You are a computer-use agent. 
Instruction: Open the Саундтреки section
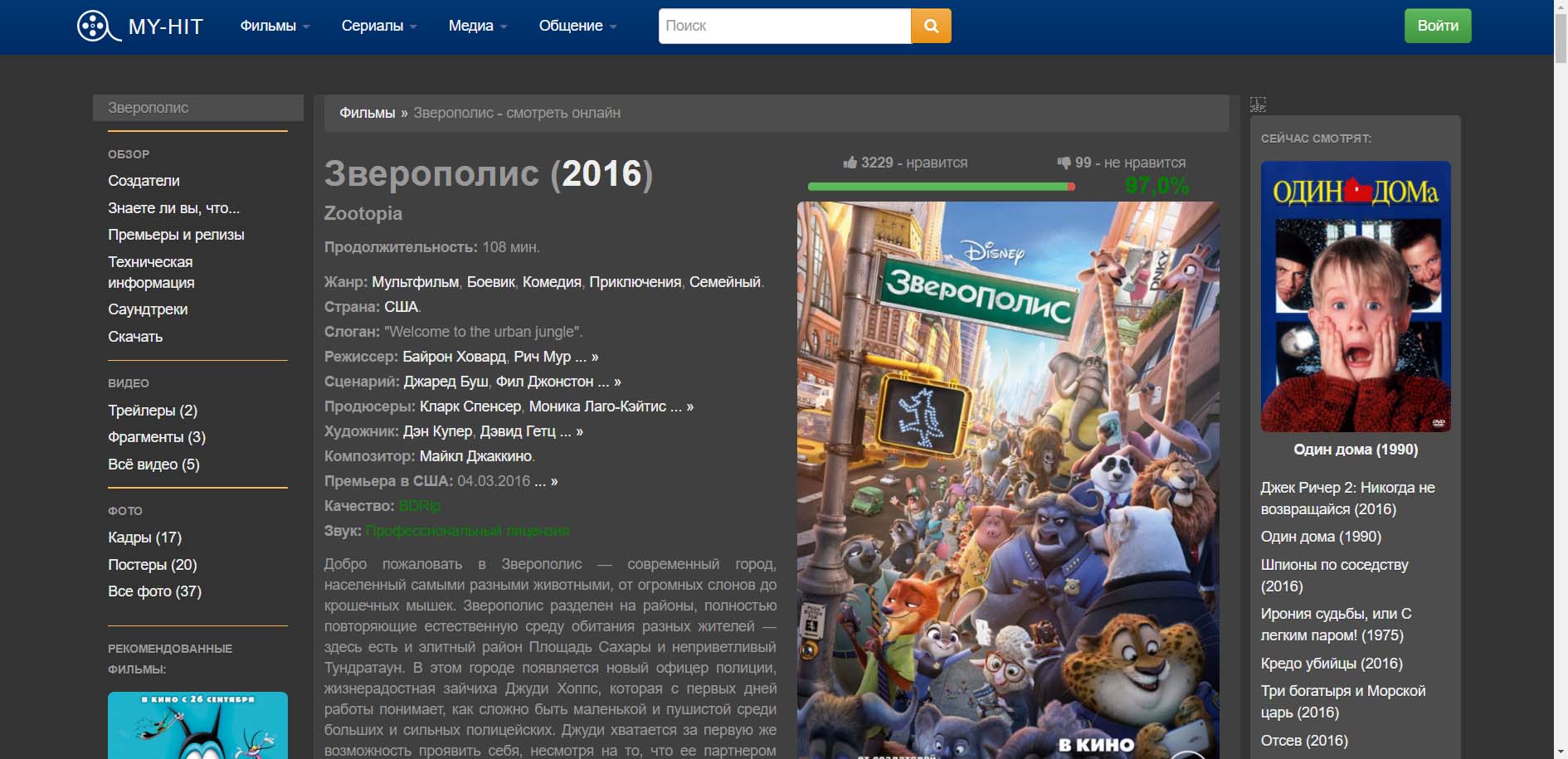tap(148, 309)
